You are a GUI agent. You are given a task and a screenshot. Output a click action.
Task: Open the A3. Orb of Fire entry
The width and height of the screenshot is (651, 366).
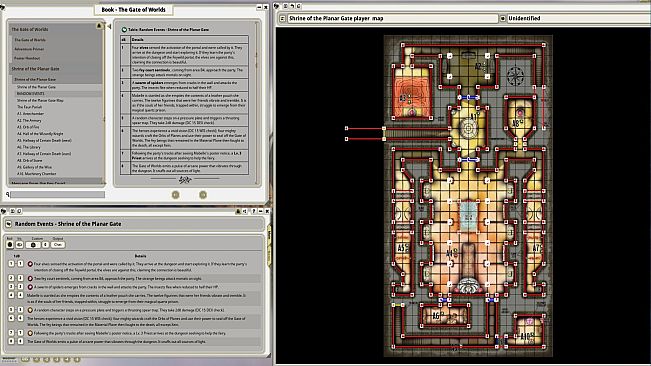click(x=28, y=127)
